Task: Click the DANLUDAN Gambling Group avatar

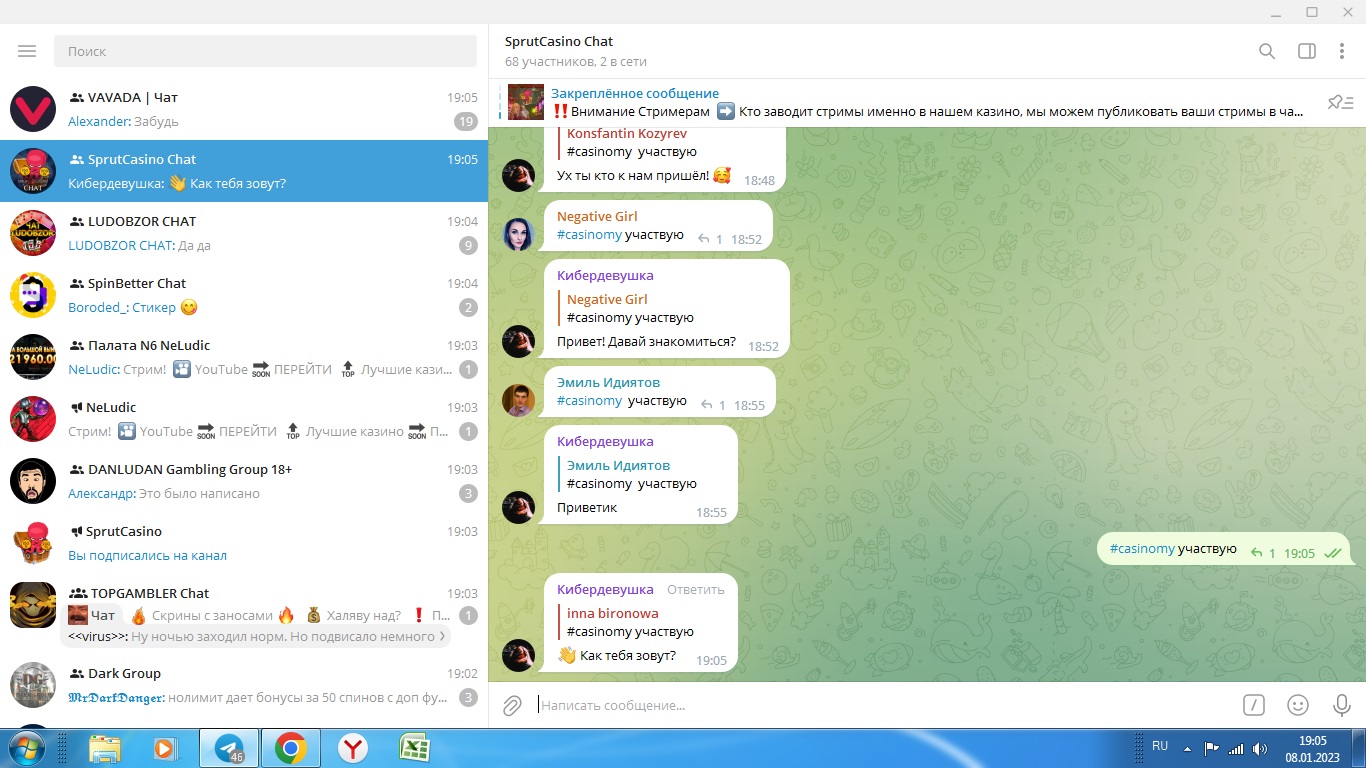Action: click(33, 481)
